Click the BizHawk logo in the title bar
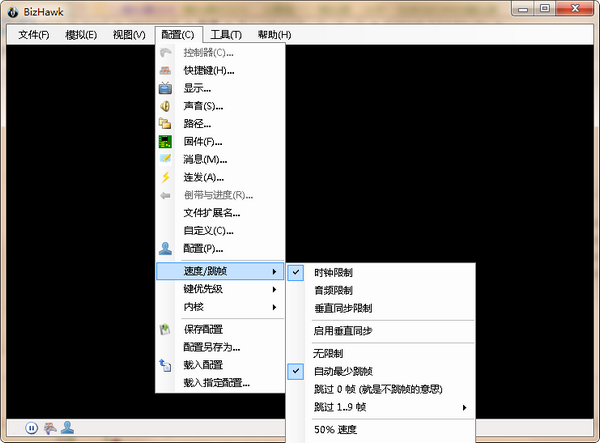 pyautogui.click(x=13, y=12)
